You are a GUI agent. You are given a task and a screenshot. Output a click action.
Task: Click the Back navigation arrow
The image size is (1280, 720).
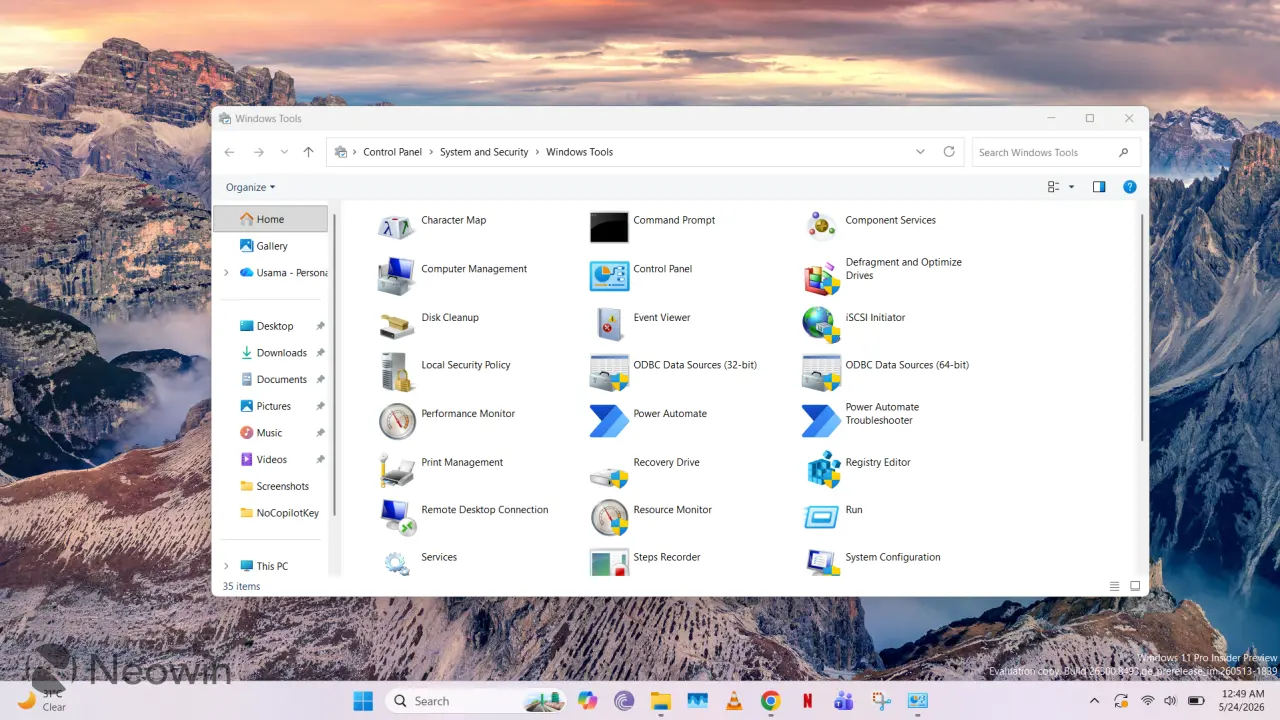point(230,152)
